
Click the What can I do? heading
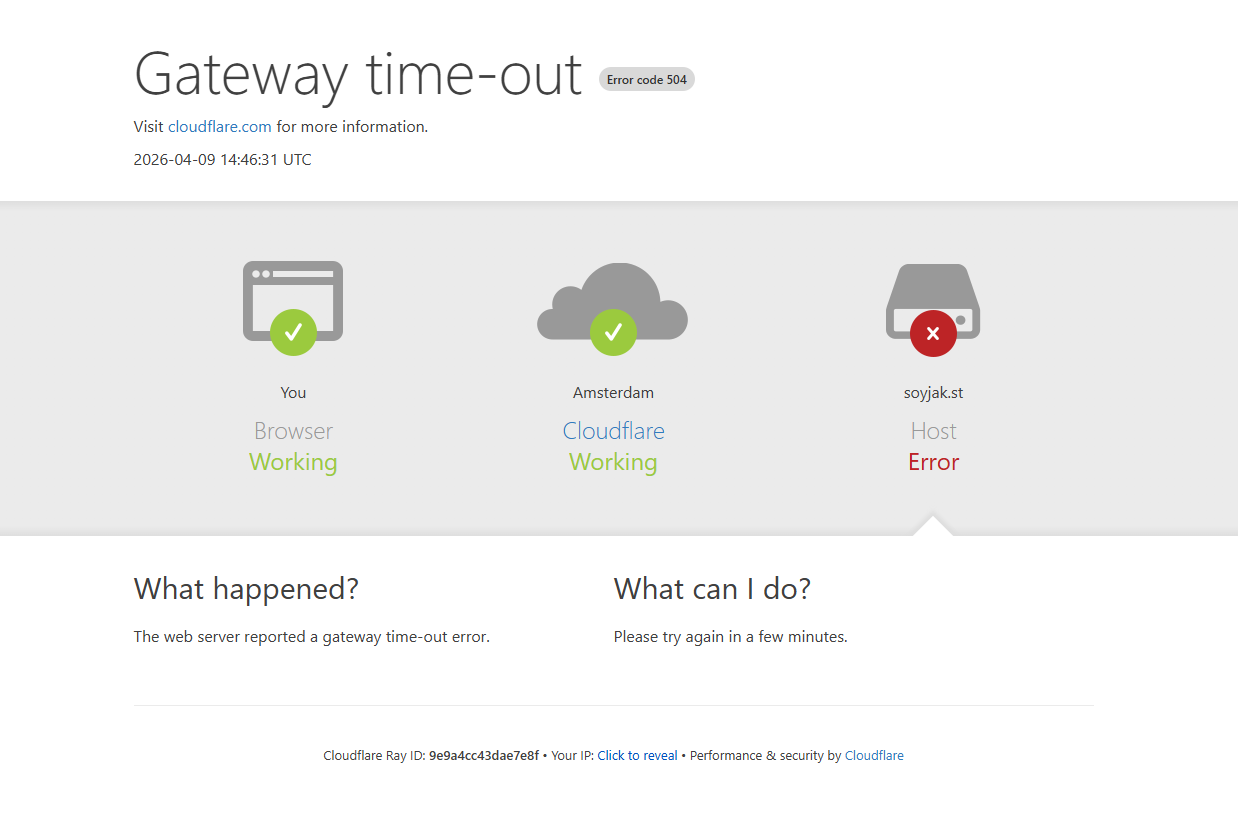pos(712,589)
